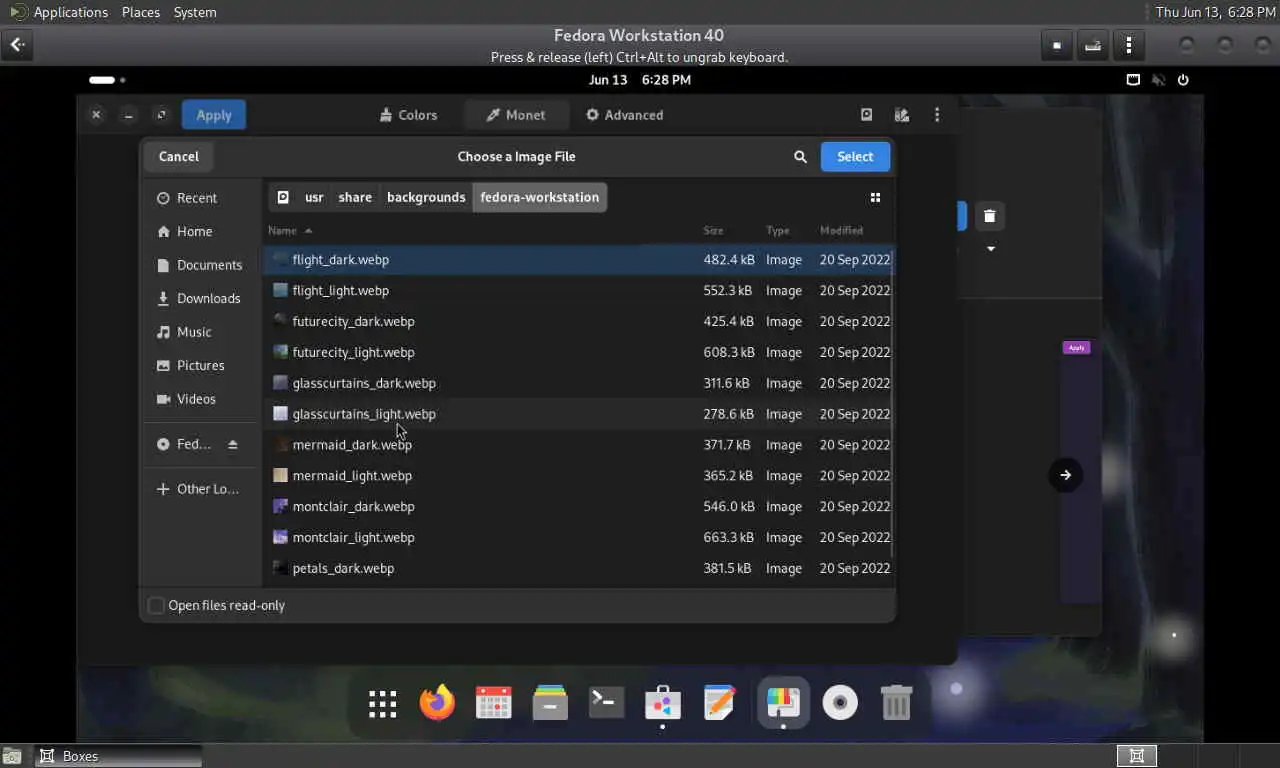Click the save preset icon in the header bar
Image resolution: width=1280 pixels, height=768 pixels.
867,115
